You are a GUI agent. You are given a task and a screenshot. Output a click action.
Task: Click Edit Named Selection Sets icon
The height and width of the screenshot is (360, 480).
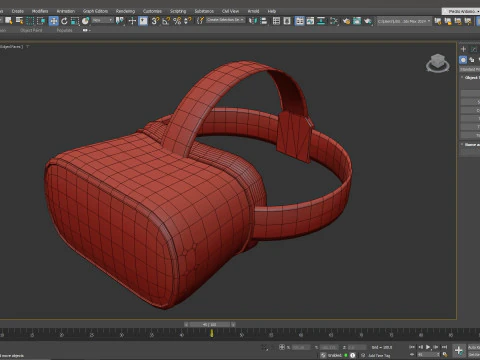tap(200, 21)
